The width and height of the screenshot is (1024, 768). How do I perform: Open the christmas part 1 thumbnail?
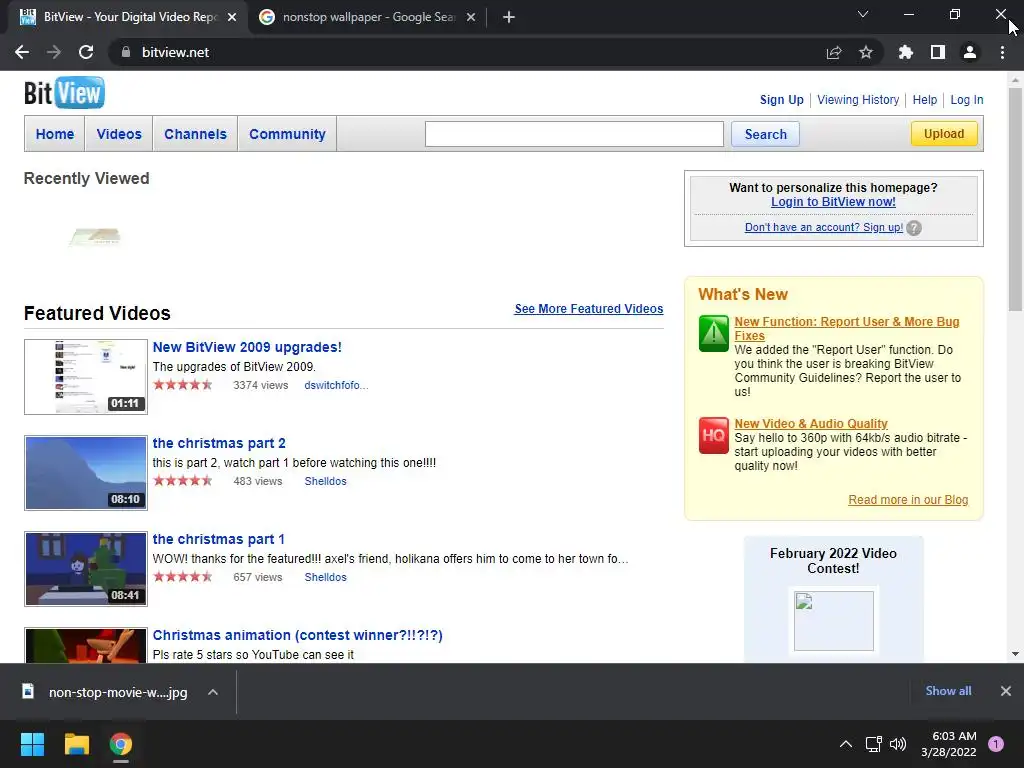coord(86,569)
